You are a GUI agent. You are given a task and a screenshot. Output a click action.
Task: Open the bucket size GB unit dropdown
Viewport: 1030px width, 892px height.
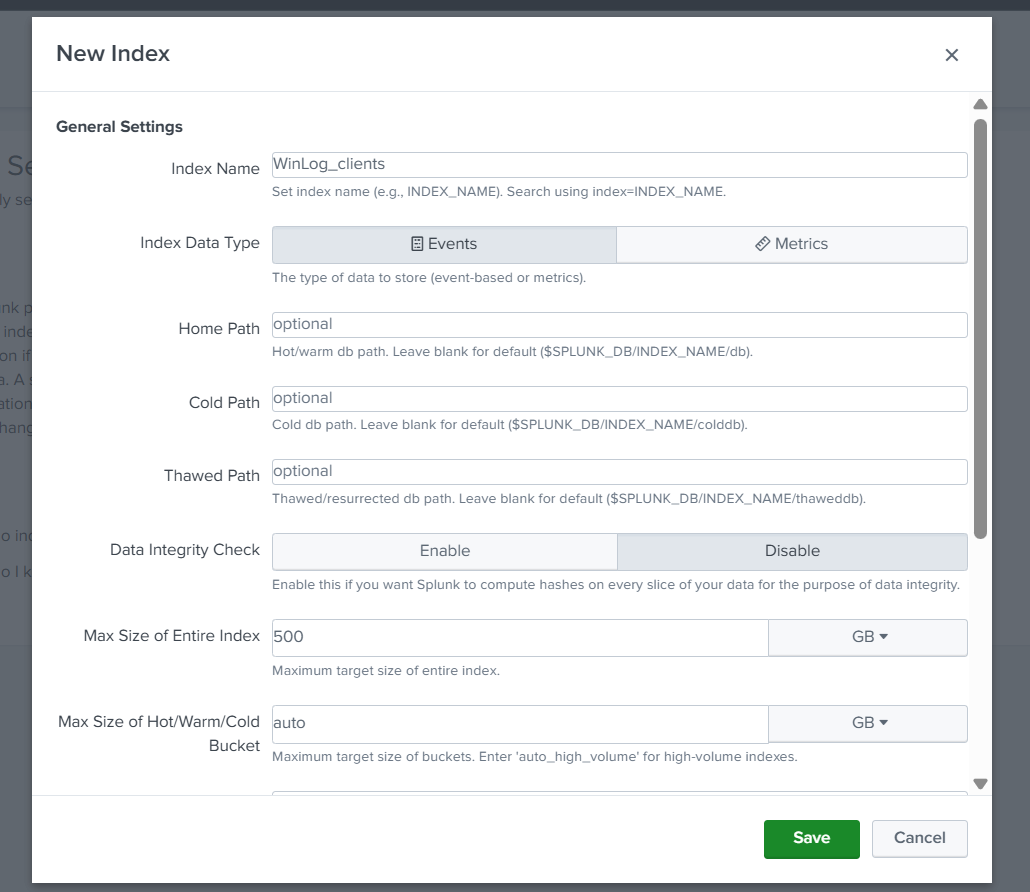point(867,723)
